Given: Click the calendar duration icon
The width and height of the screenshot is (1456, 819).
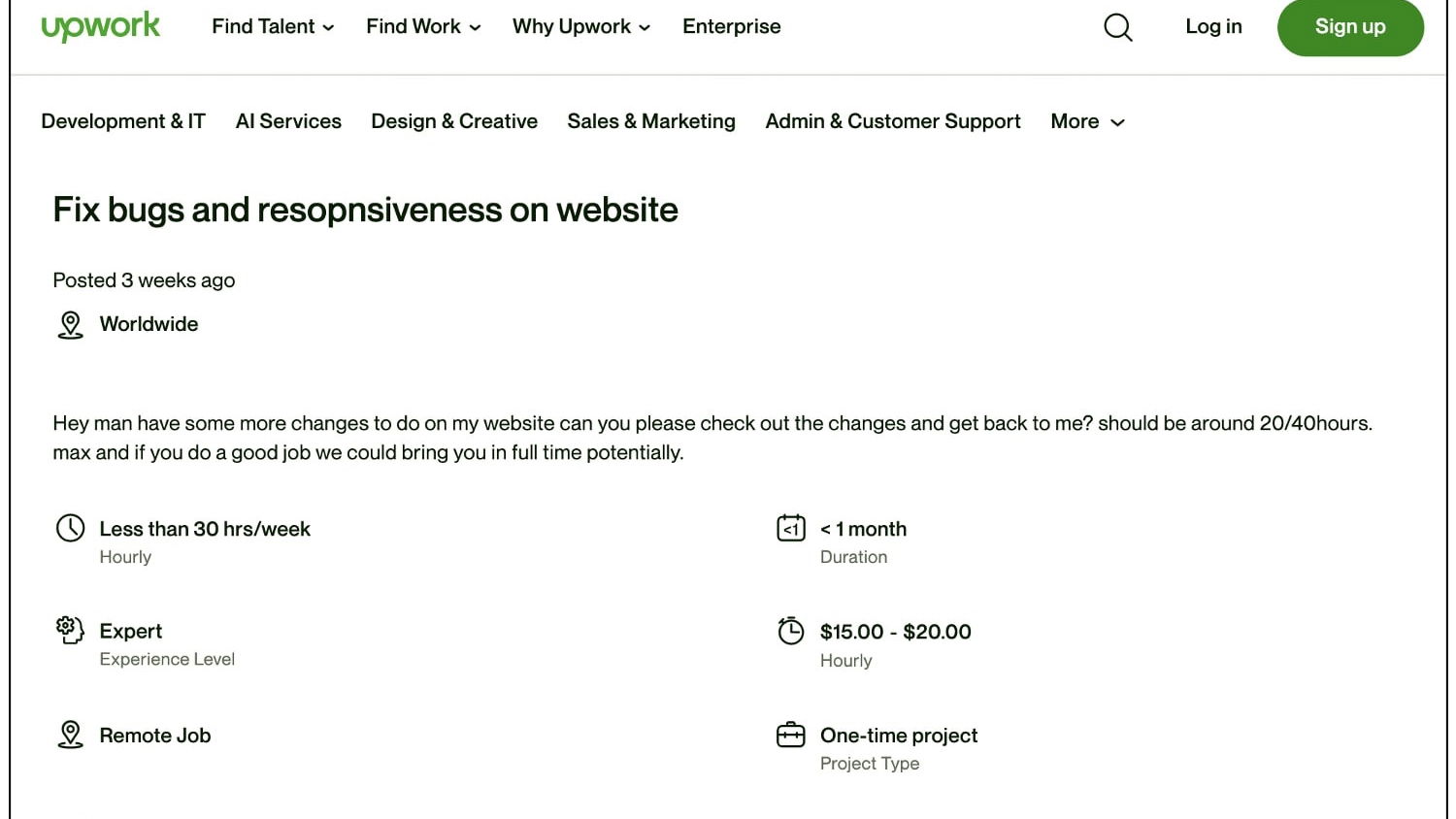Looking at the screenshot, I should [x=791, y=528].
